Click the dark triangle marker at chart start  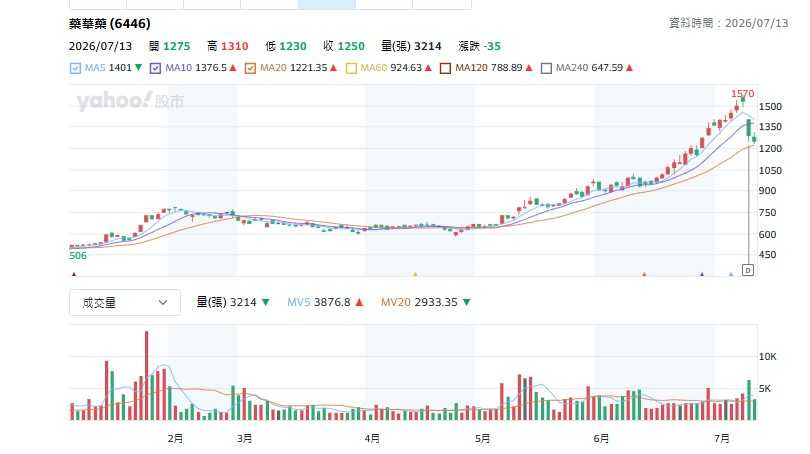(74, 274)
